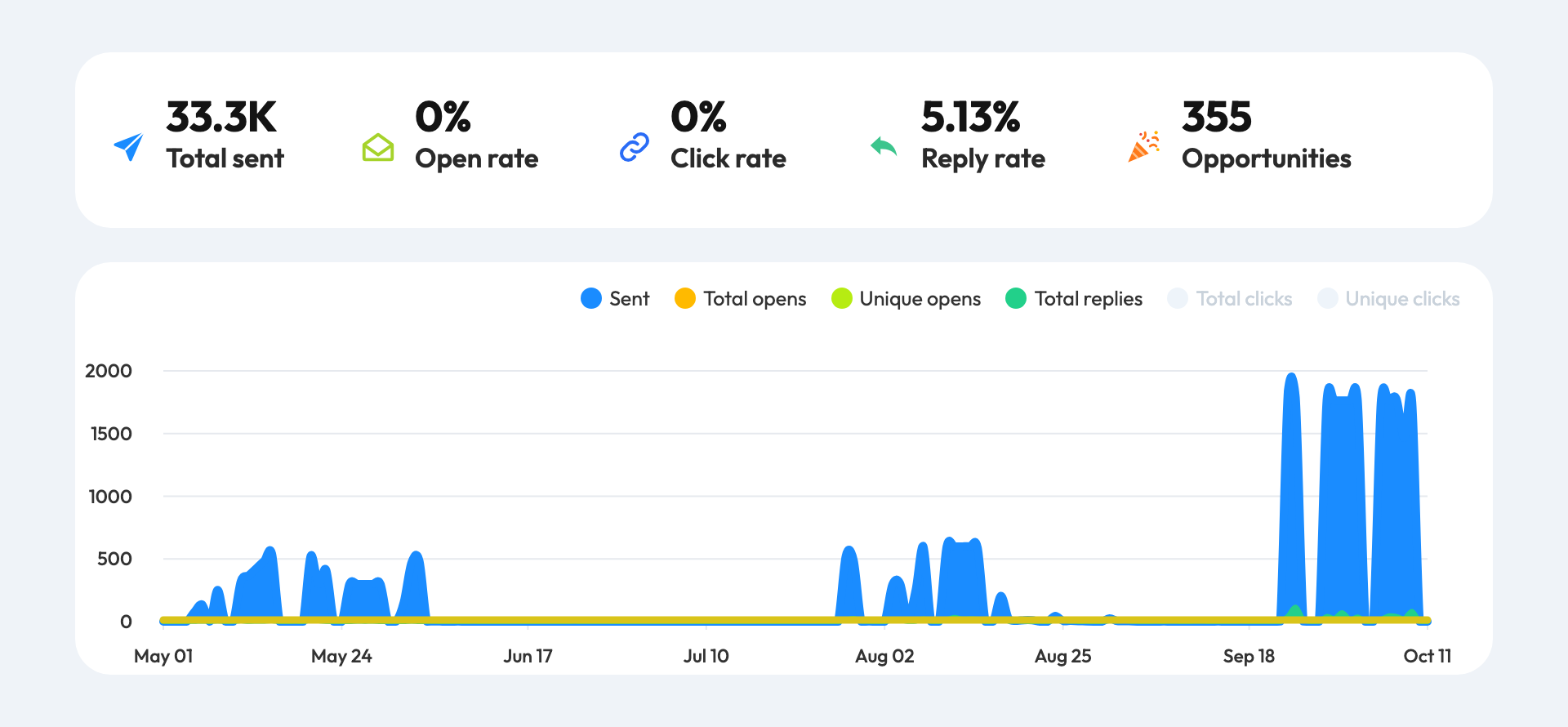
Task: Click the 500 y-axis label
Action: (x=114, y=559)
